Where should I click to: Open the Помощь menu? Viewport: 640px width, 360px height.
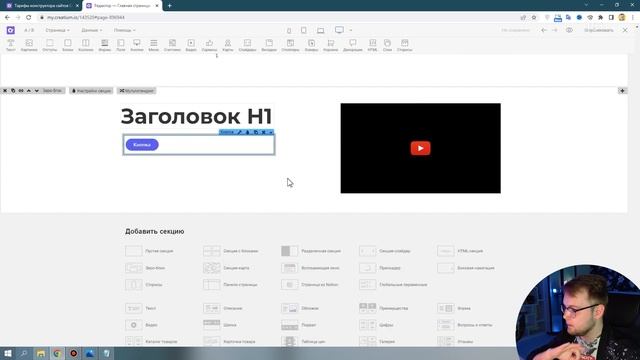(x=124, y=30)
